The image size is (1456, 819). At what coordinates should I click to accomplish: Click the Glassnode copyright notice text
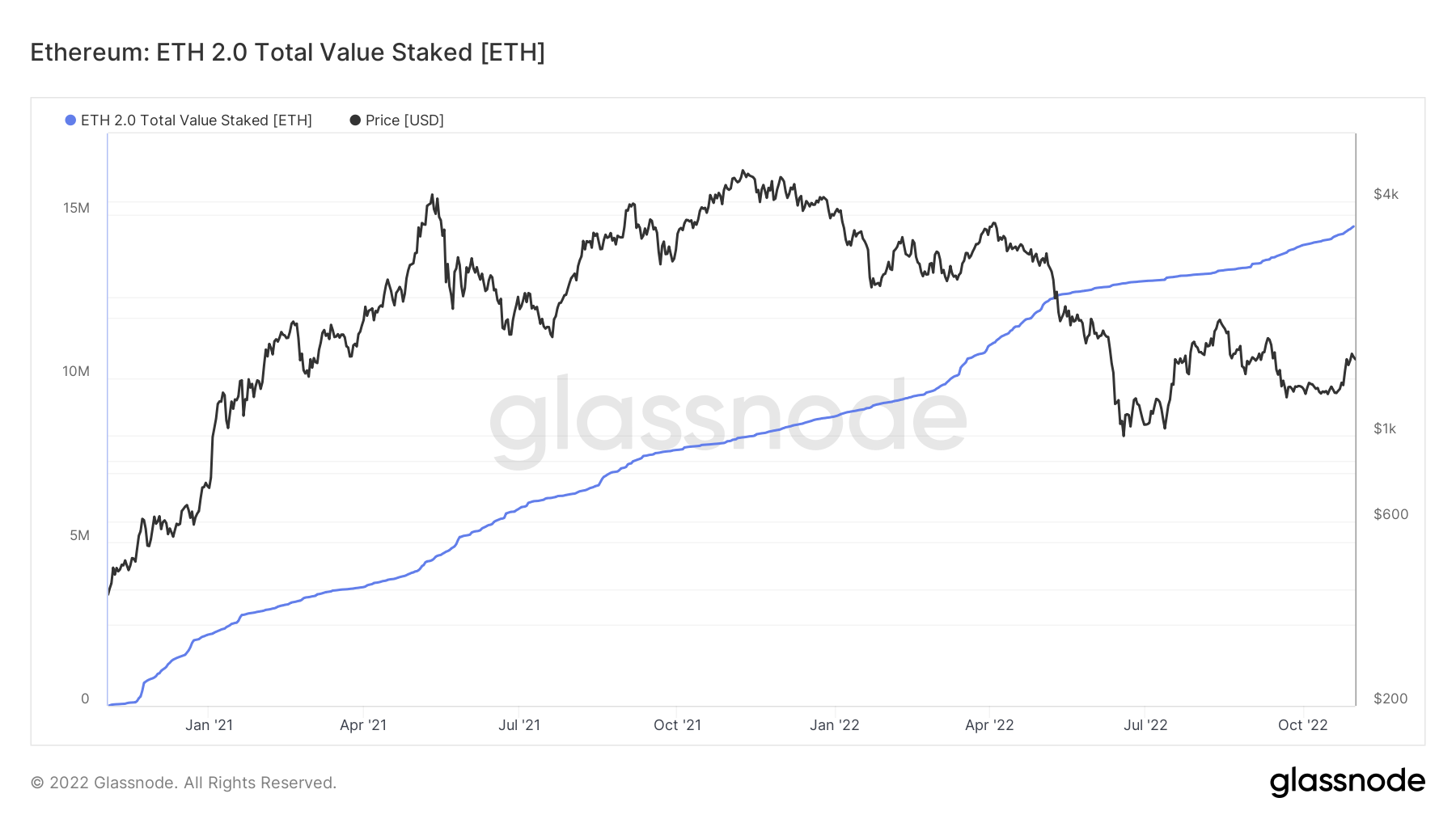pos(184,783)
